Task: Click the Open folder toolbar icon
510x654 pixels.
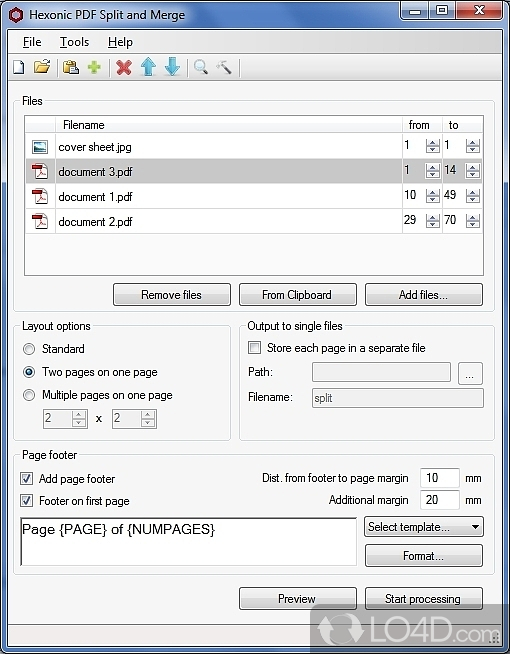Action: coord(42,67)
